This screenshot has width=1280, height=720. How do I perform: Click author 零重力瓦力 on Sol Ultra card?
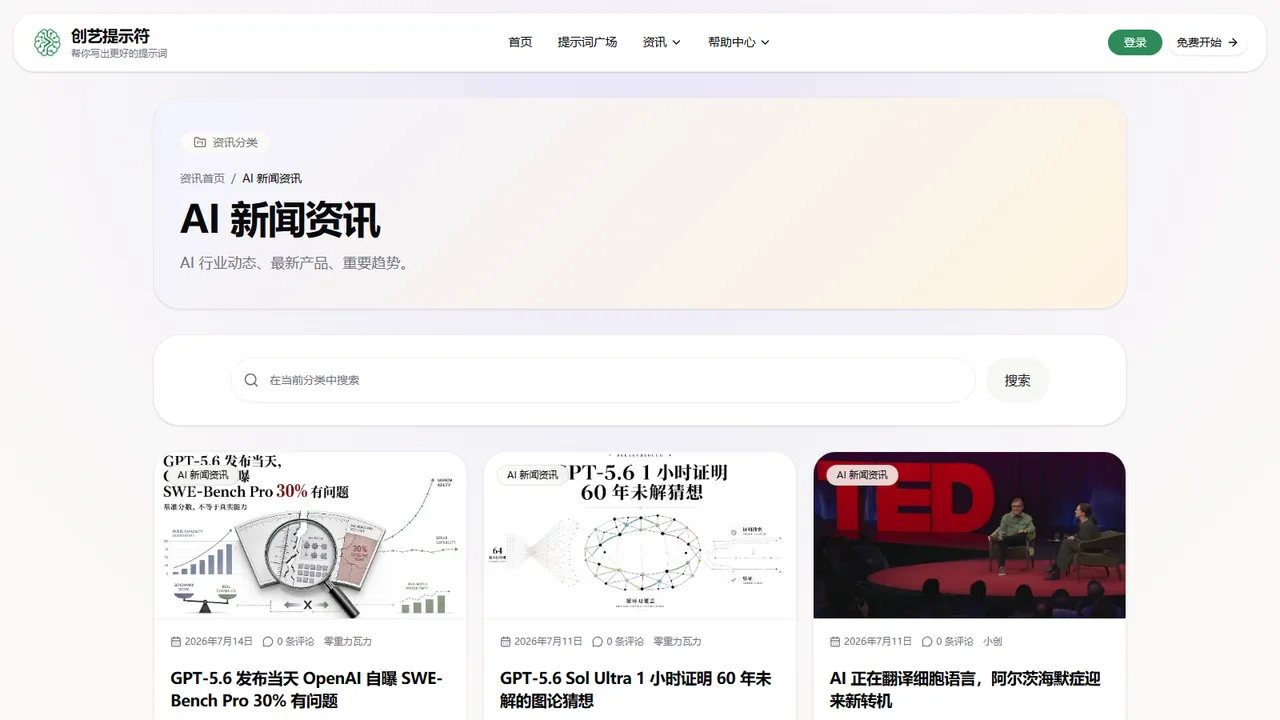point(678,641)
